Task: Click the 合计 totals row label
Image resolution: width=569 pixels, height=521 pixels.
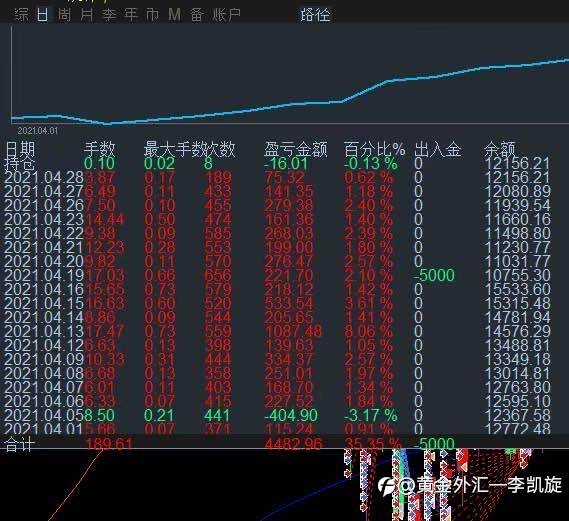Action: [x=20, y=444]
